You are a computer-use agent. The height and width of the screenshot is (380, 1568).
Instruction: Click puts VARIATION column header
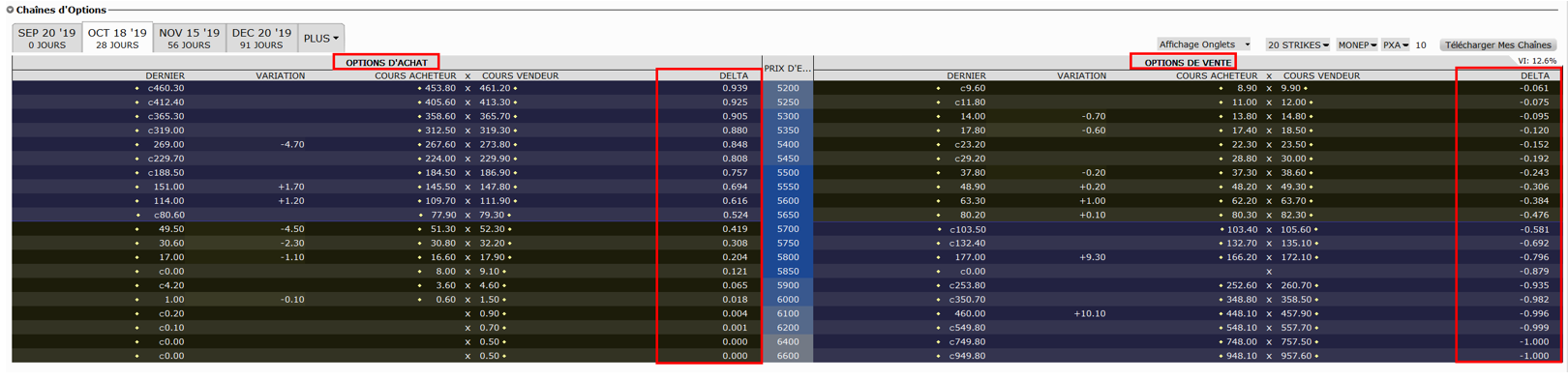point(1081,75)
